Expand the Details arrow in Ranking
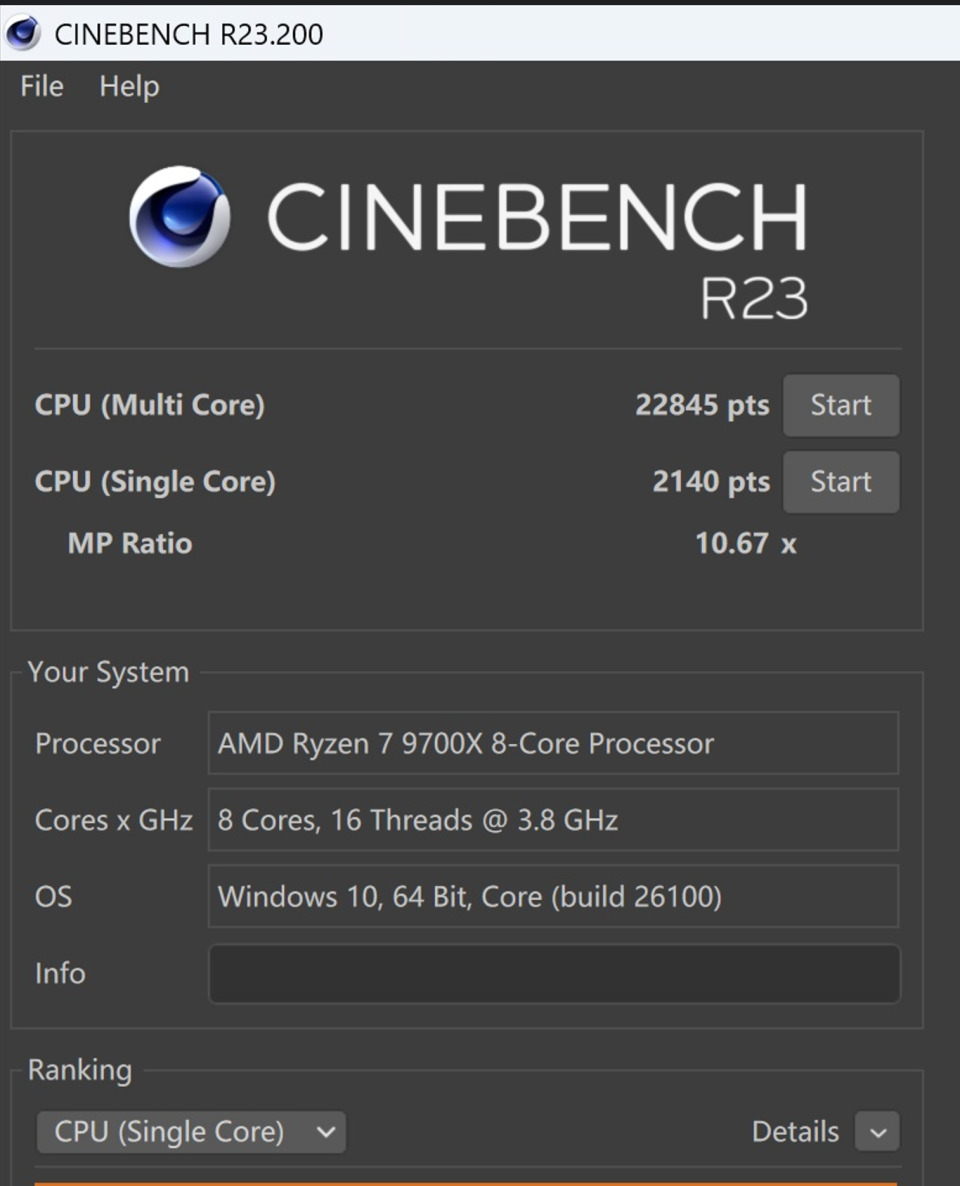The height and width of the screenshot is (1186, 960). click(878, 1132)
